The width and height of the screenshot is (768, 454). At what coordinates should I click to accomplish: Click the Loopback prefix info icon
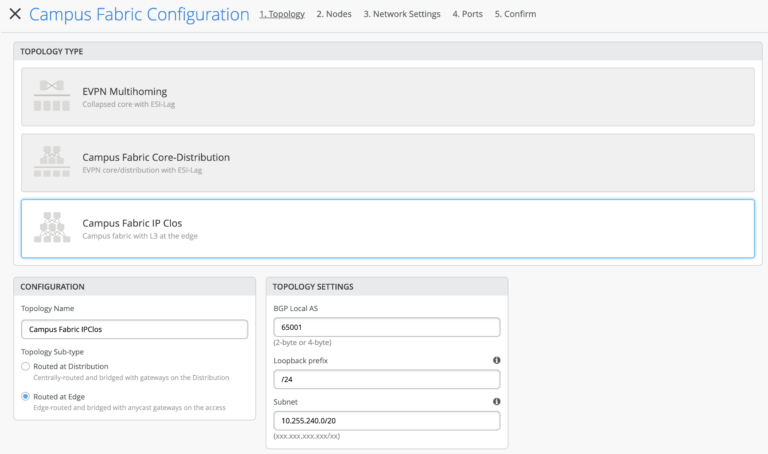496,360
